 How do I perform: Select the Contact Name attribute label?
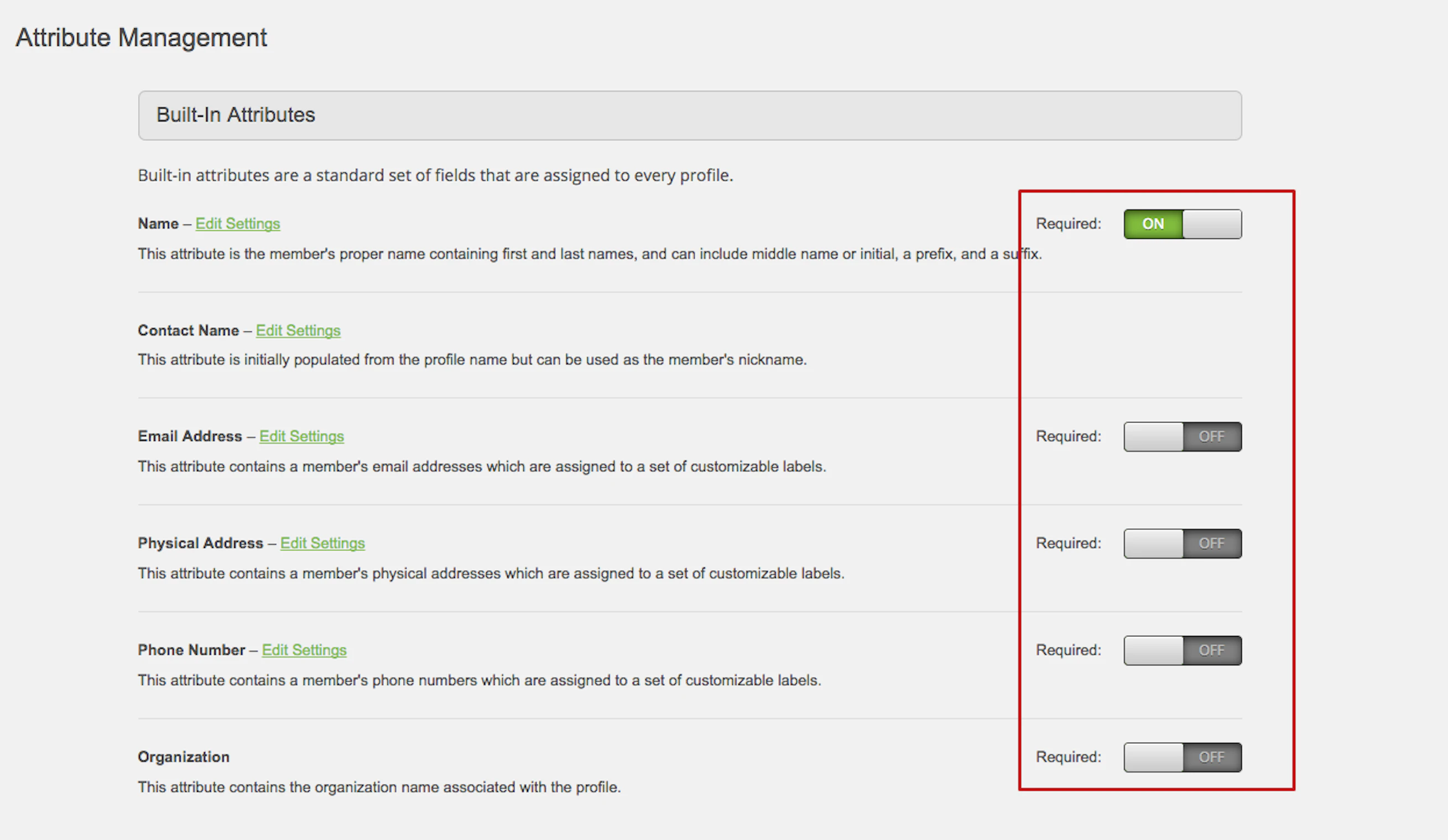(188, 330)
